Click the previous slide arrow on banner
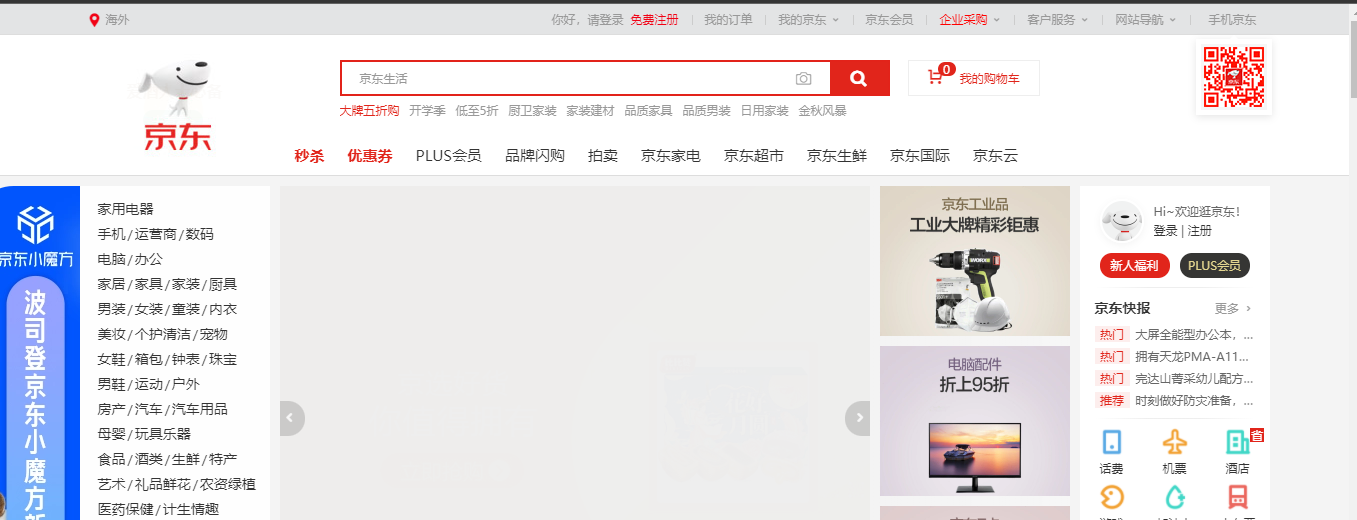1357x520 pixels. tap(292, 418)
